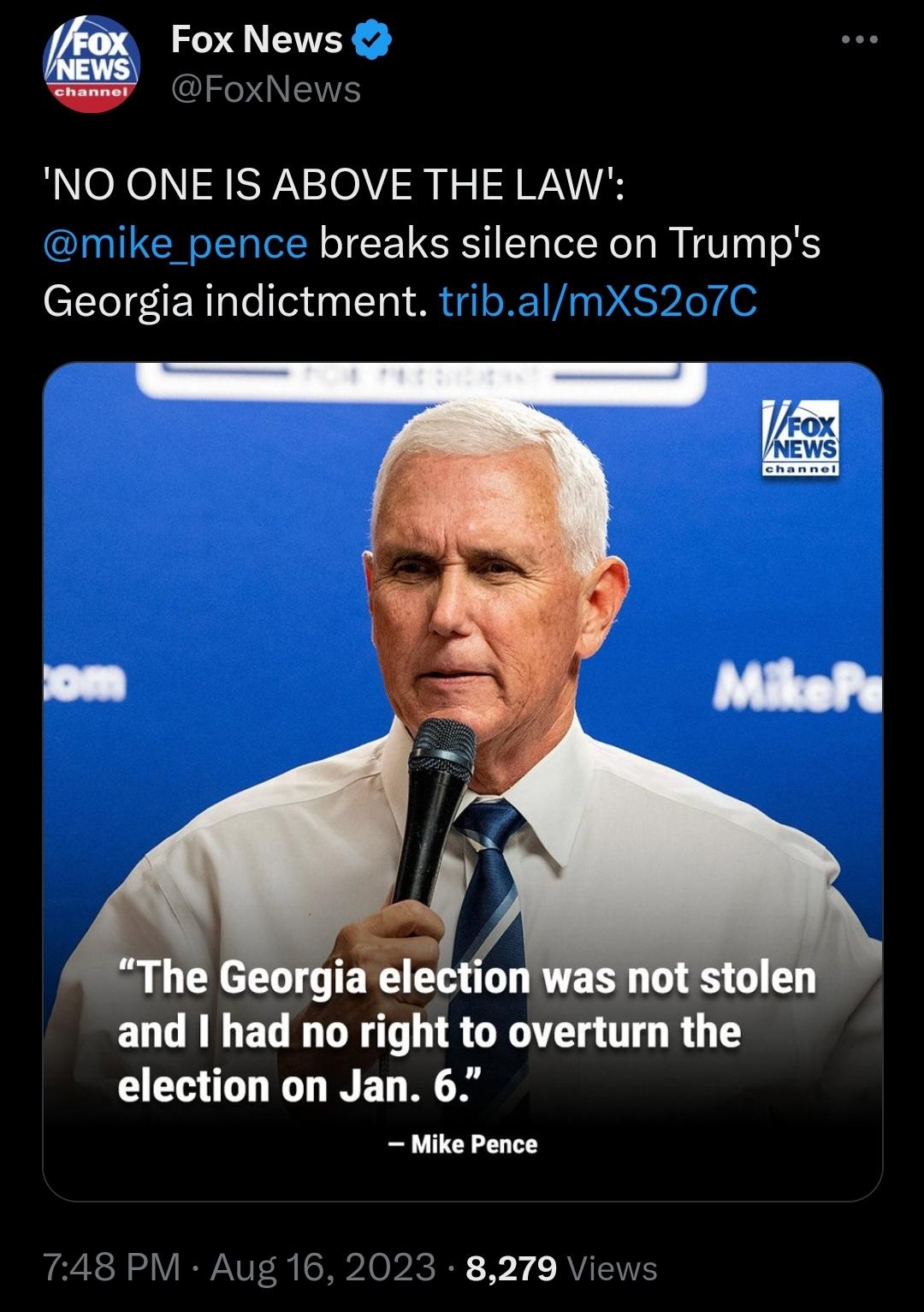The width and height of the screenshot is (924, 1312).
Task: Click the 'NO ONE IS ABOVE THE LAW' text
Action: (334, 187)
